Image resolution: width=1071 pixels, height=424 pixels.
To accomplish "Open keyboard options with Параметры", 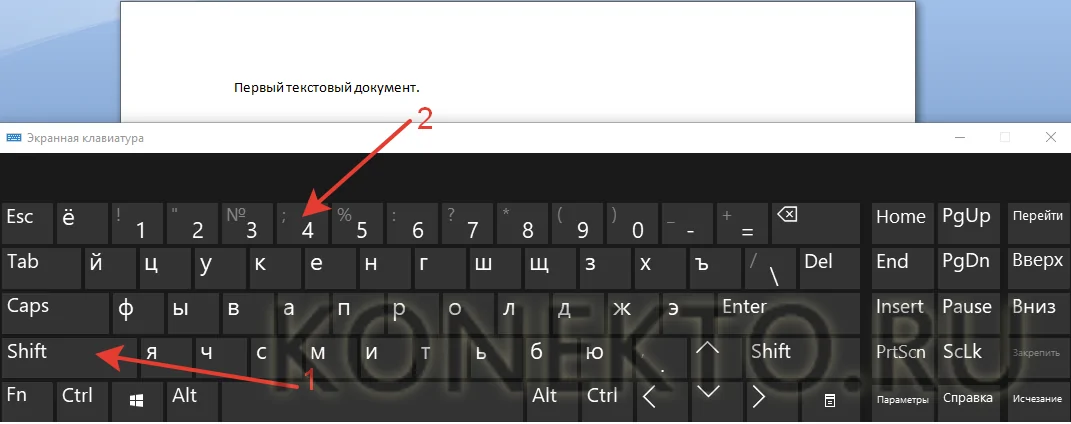I will 902,401.
